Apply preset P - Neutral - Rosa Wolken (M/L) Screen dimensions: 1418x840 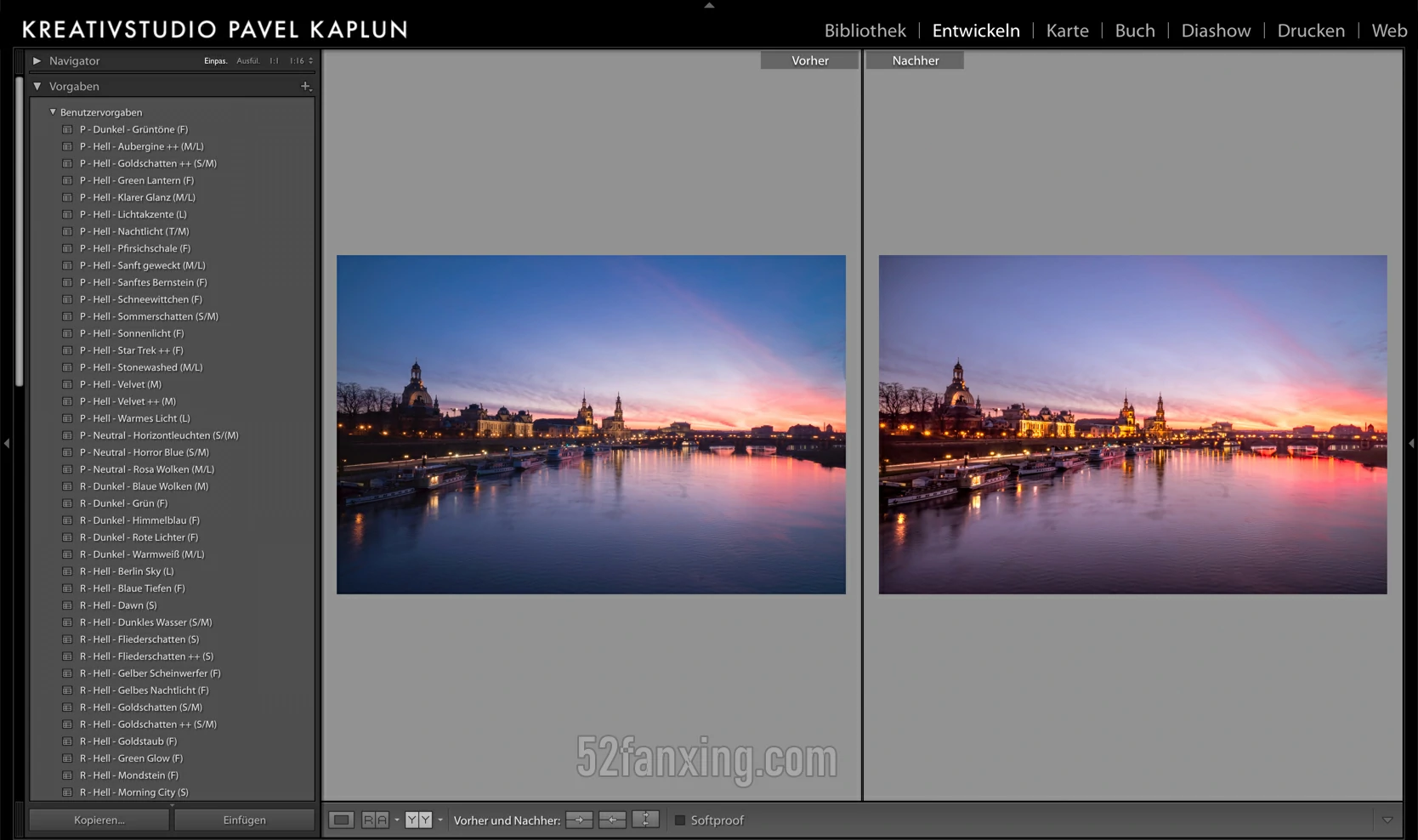coord(147,469)
